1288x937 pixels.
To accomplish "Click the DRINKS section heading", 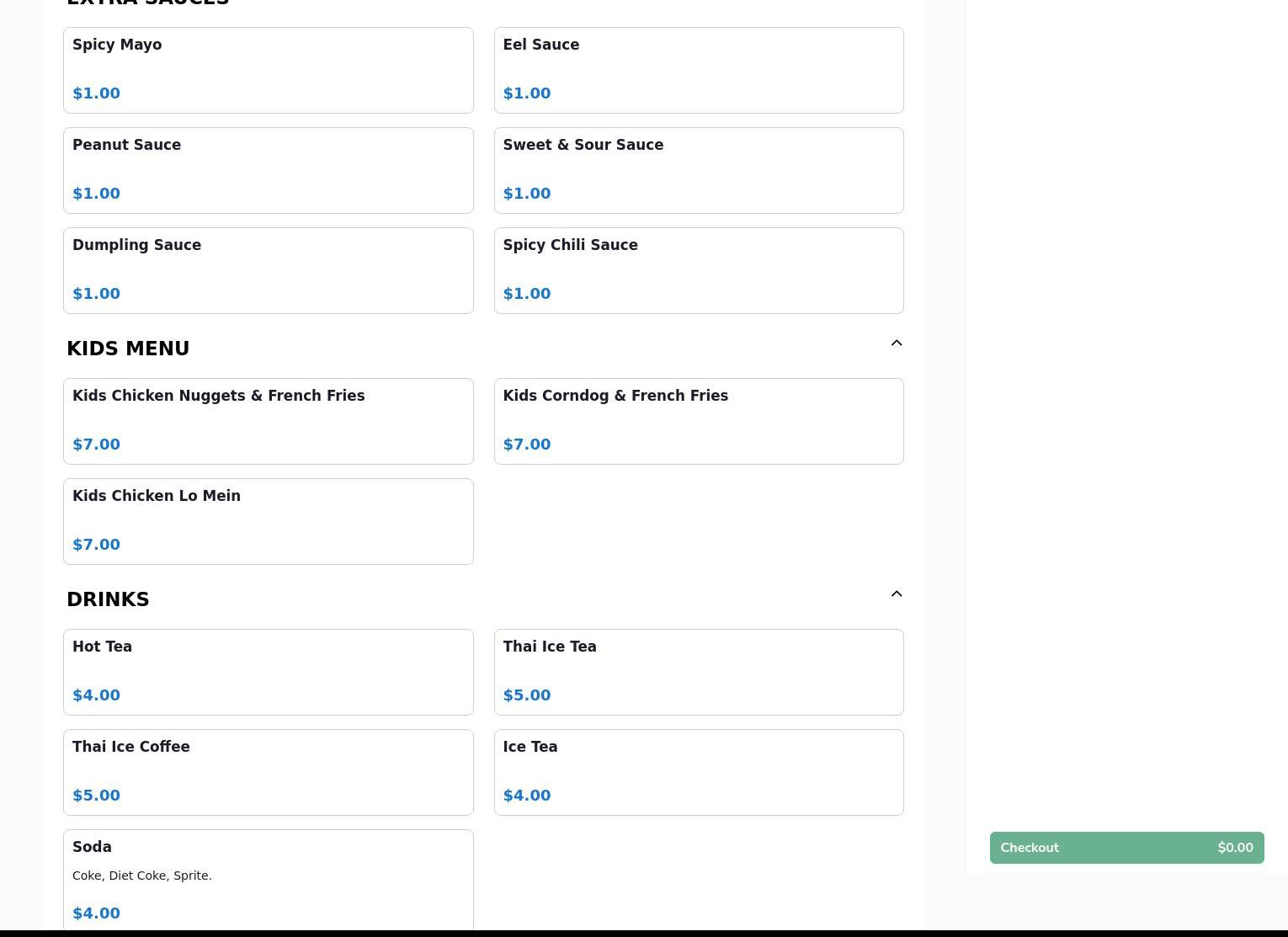I will click(108, 599).
